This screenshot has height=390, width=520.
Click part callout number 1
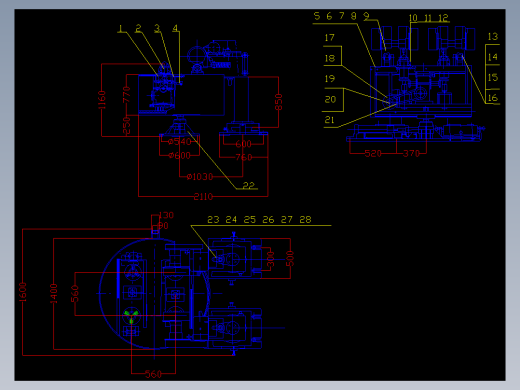pos(121,29)
